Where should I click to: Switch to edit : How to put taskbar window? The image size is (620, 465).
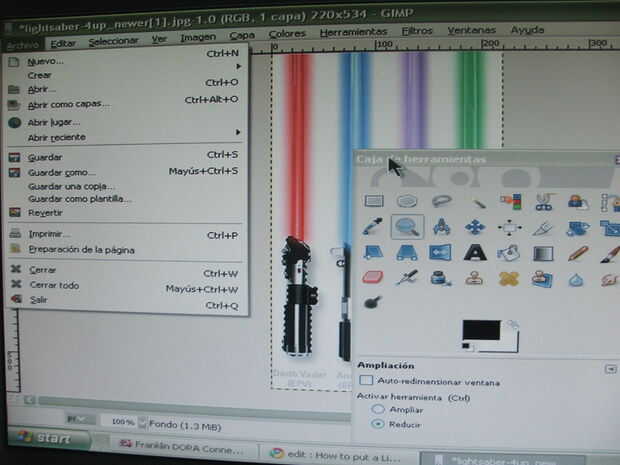coord(336,456)
